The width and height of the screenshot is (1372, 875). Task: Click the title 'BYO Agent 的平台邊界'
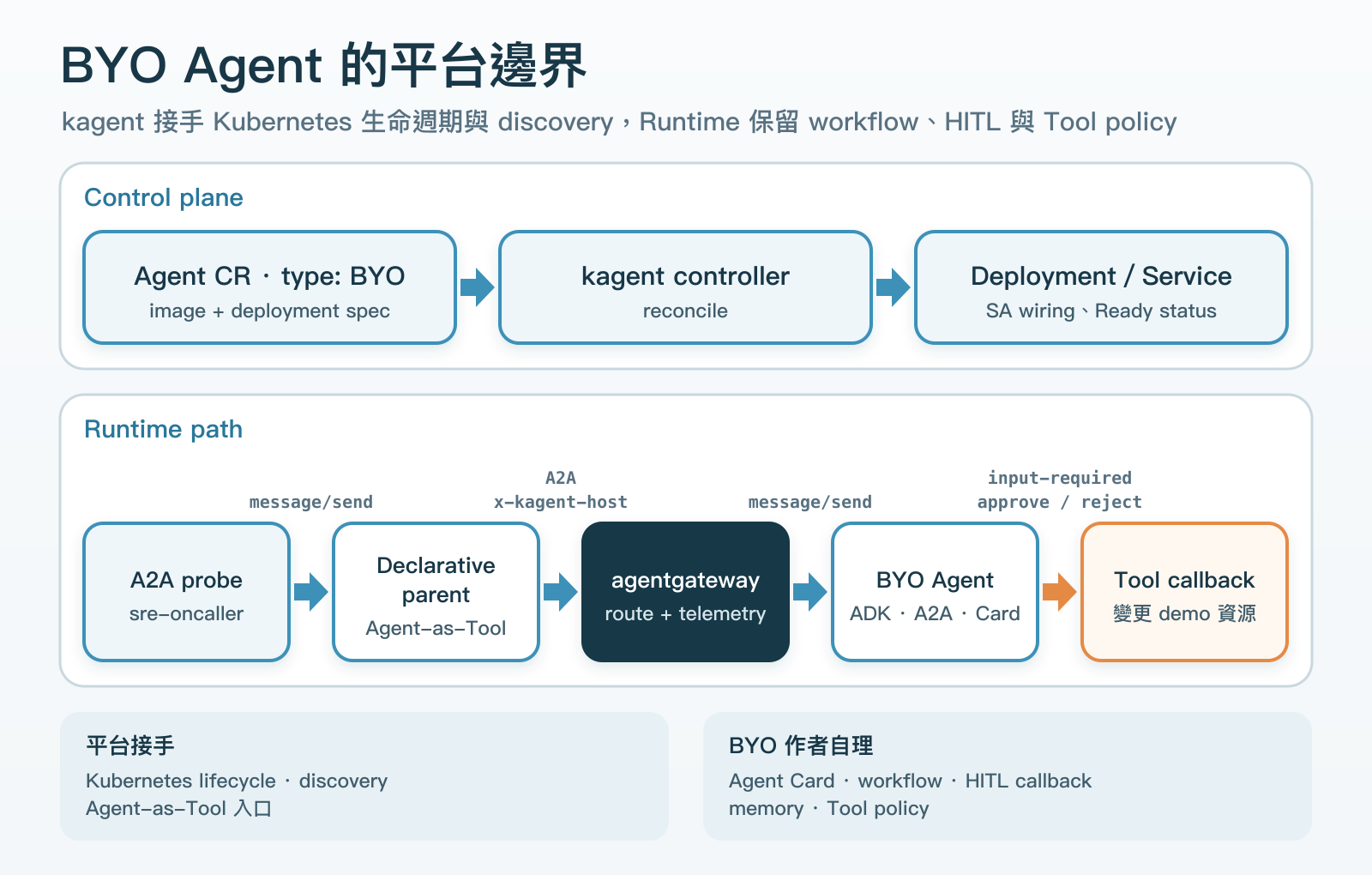click(x=324, y=65)
